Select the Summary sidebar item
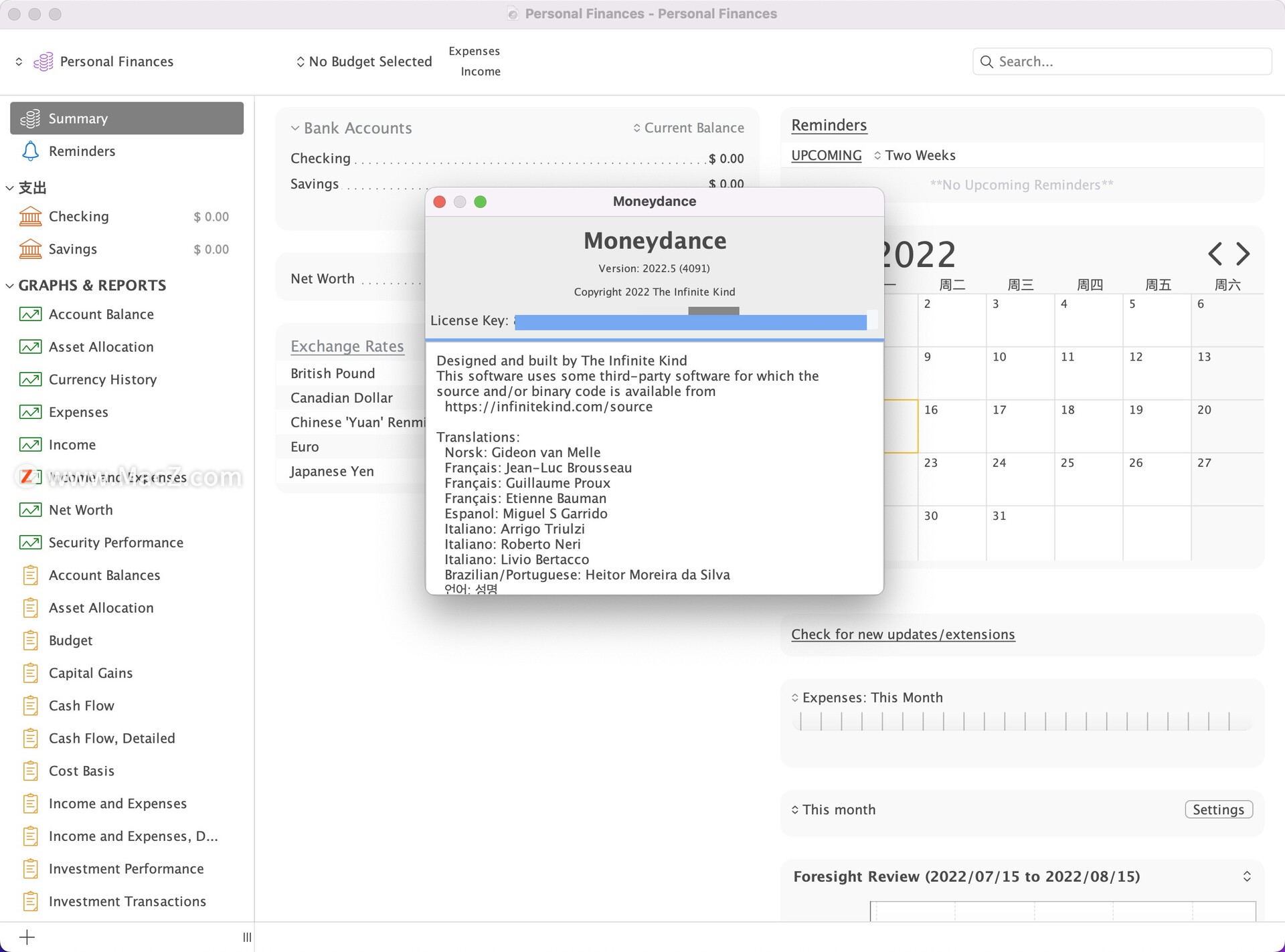The image size is (1285, 952). pos(126,118)
